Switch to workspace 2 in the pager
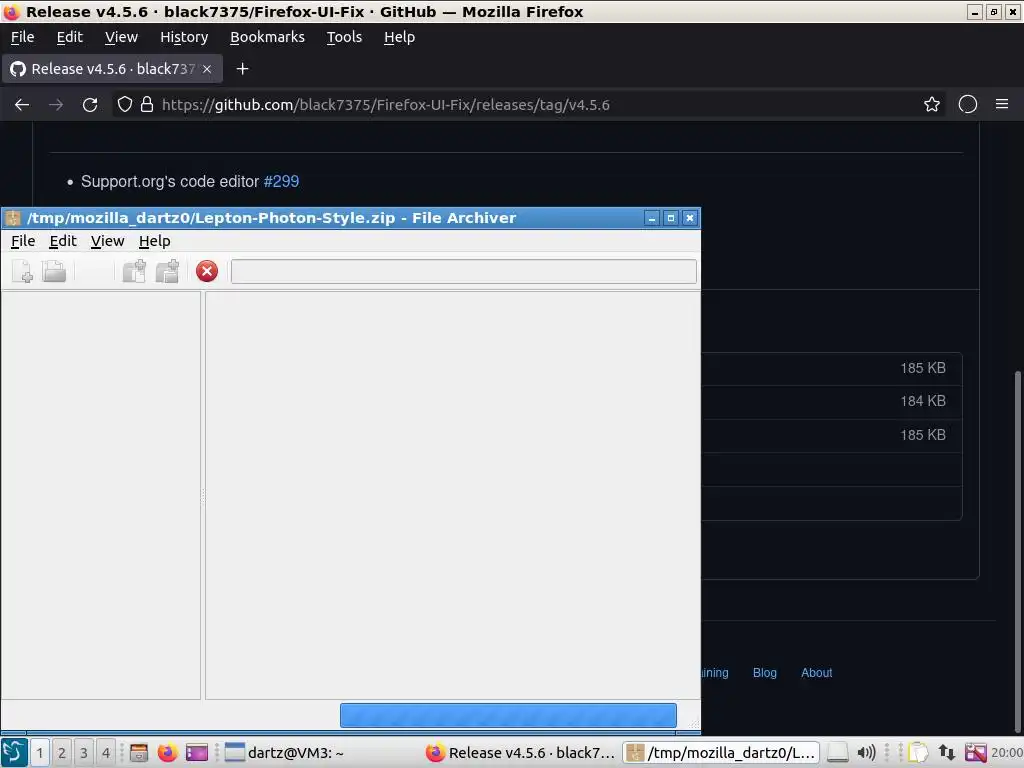The height and width of the screenshot is (768, 1024). click(61, 753)
